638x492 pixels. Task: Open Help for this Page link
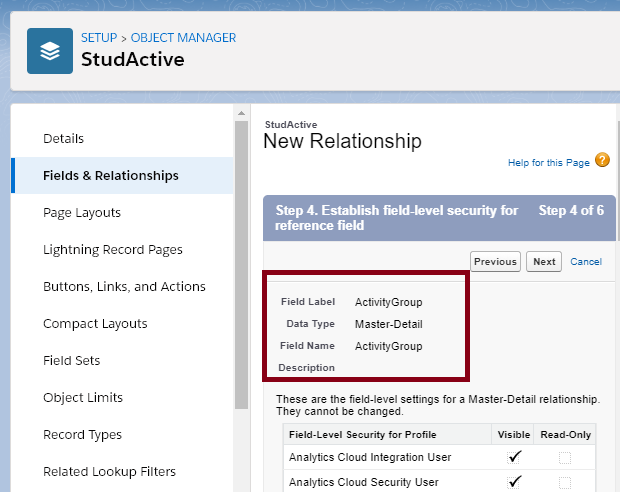click(548, 163)
